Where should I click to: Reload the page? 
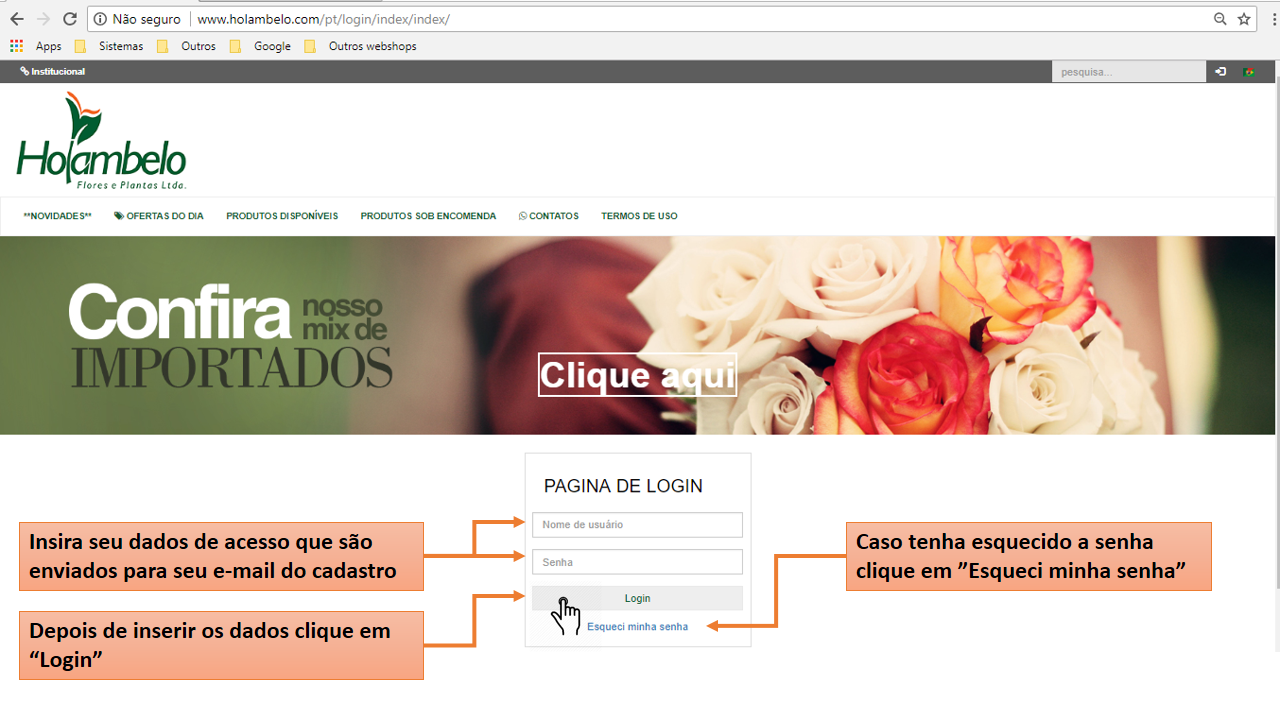(68, 18)
